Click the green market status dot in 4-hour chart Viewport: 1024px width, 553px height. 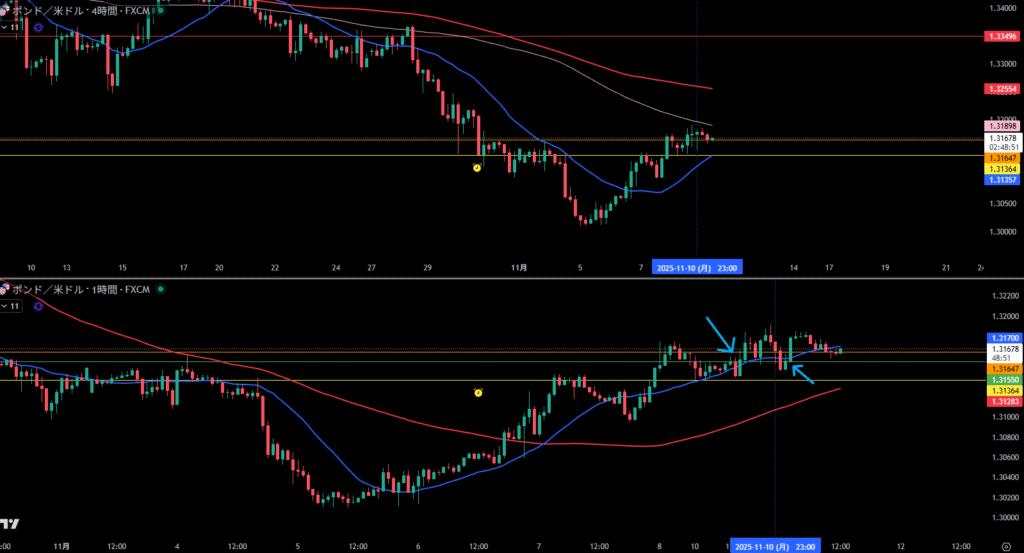pyautogui.click(x=161, y=11)
